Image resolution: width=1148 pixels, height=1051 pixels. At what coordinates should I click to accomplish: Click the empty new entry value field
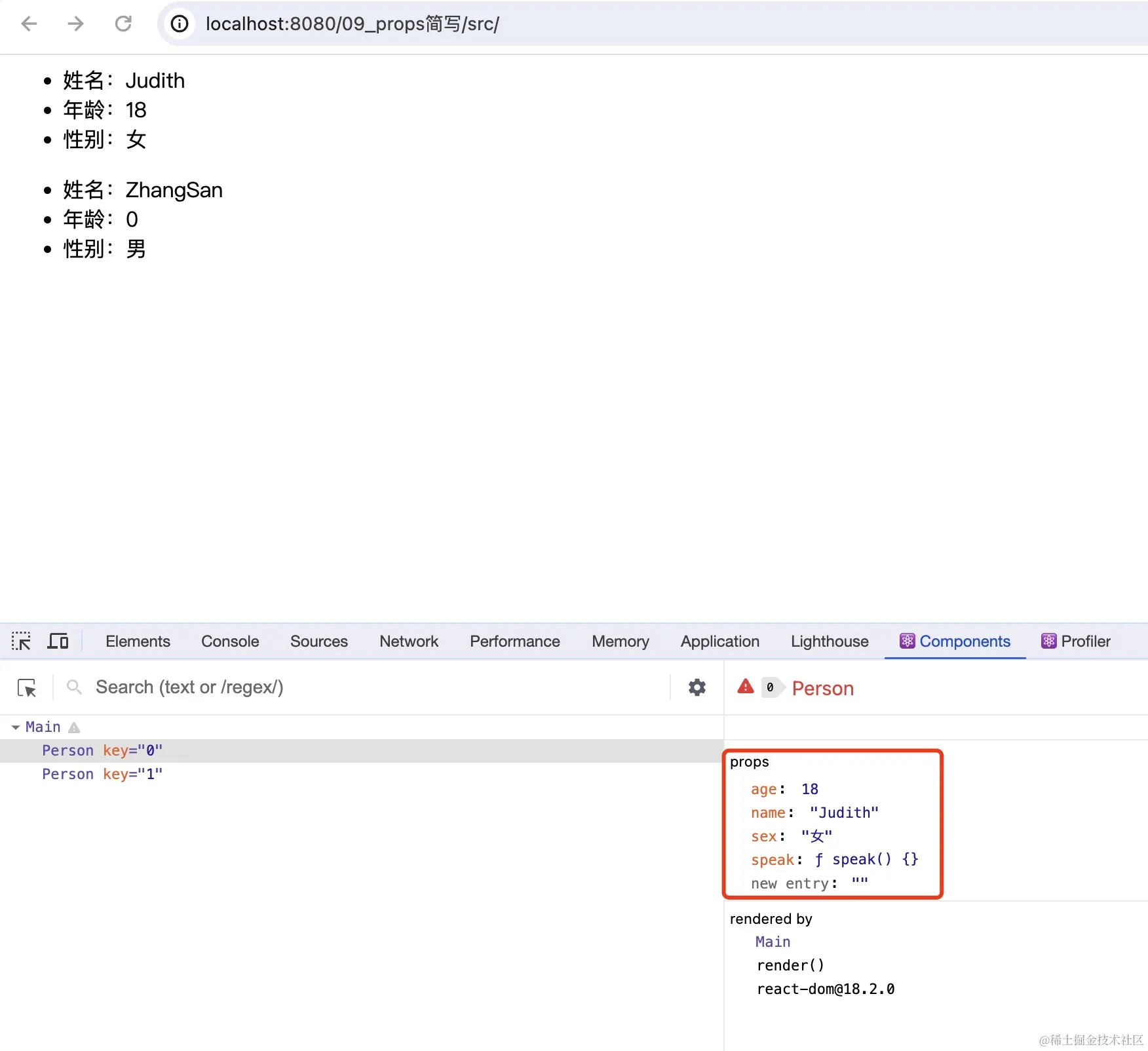(860, 883)
